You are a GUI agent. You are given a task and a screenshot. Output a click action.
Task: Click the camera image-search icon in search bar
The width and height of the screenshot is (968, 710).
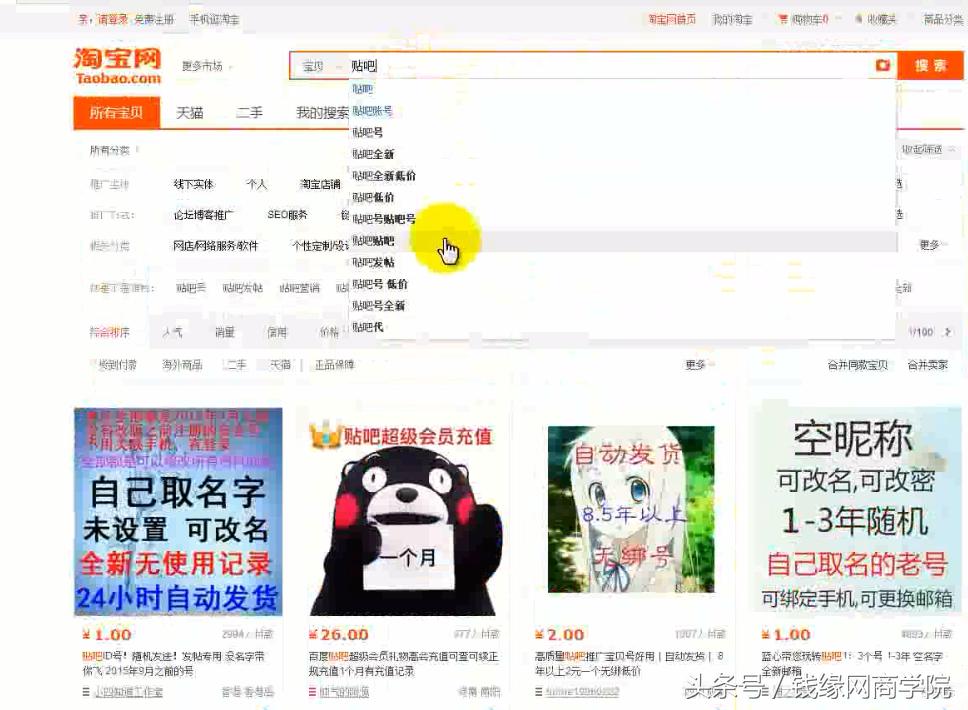point(881,65)
